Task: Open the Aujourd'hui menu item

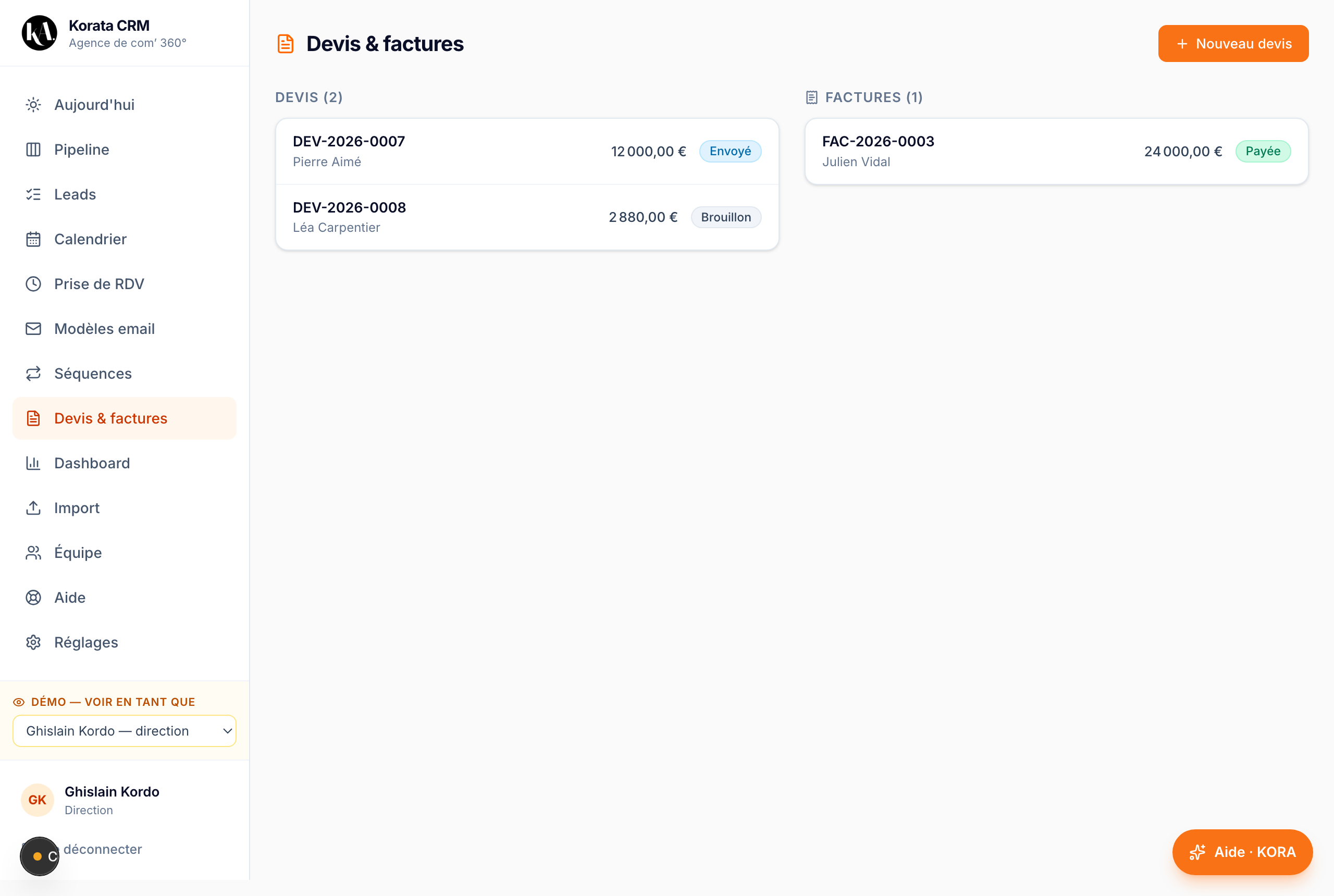Action: click(124, 105)
